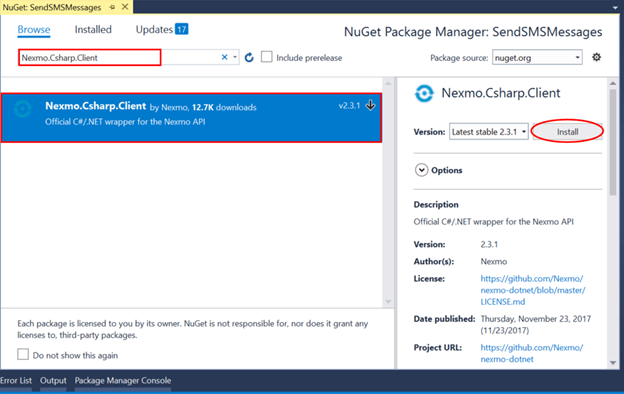This screenshot has height=394, width=624.
Task: Open the Project URL github link
Action: tap(532, 353)
